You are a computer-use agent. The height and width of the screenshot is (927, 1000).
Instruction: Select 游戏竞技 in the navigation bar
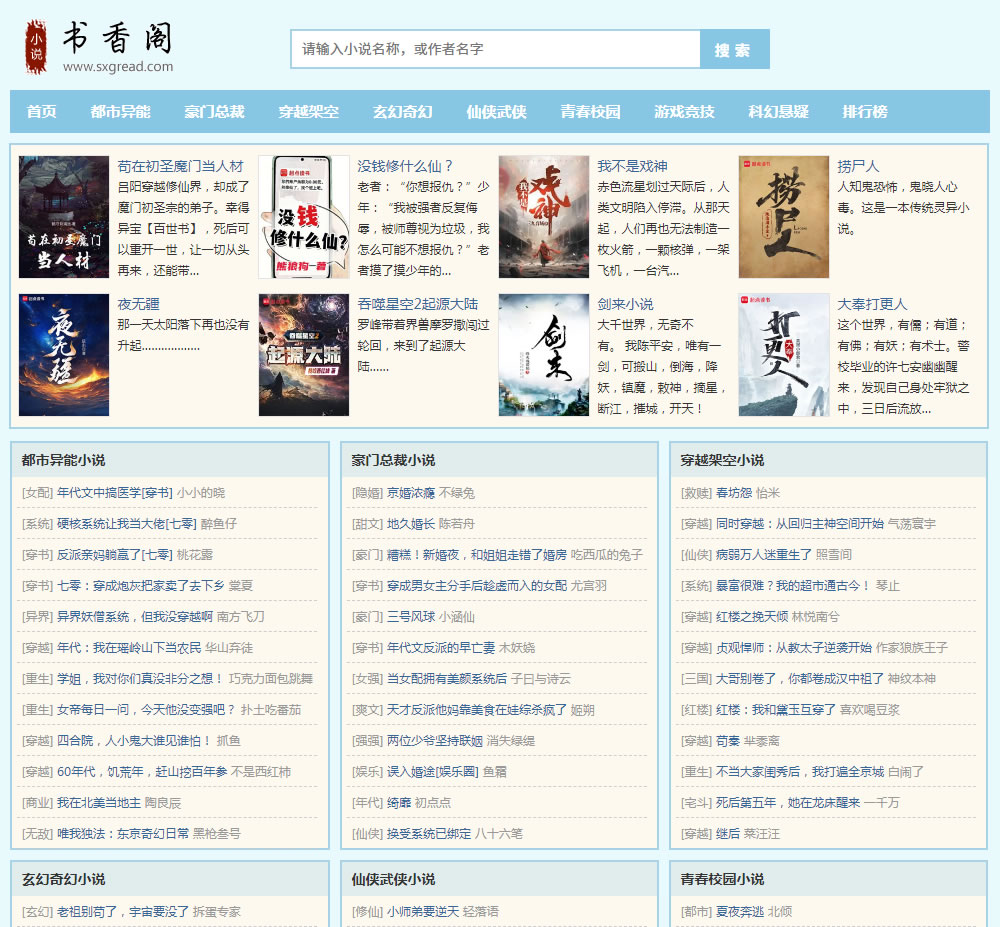(x=684, y=112)
